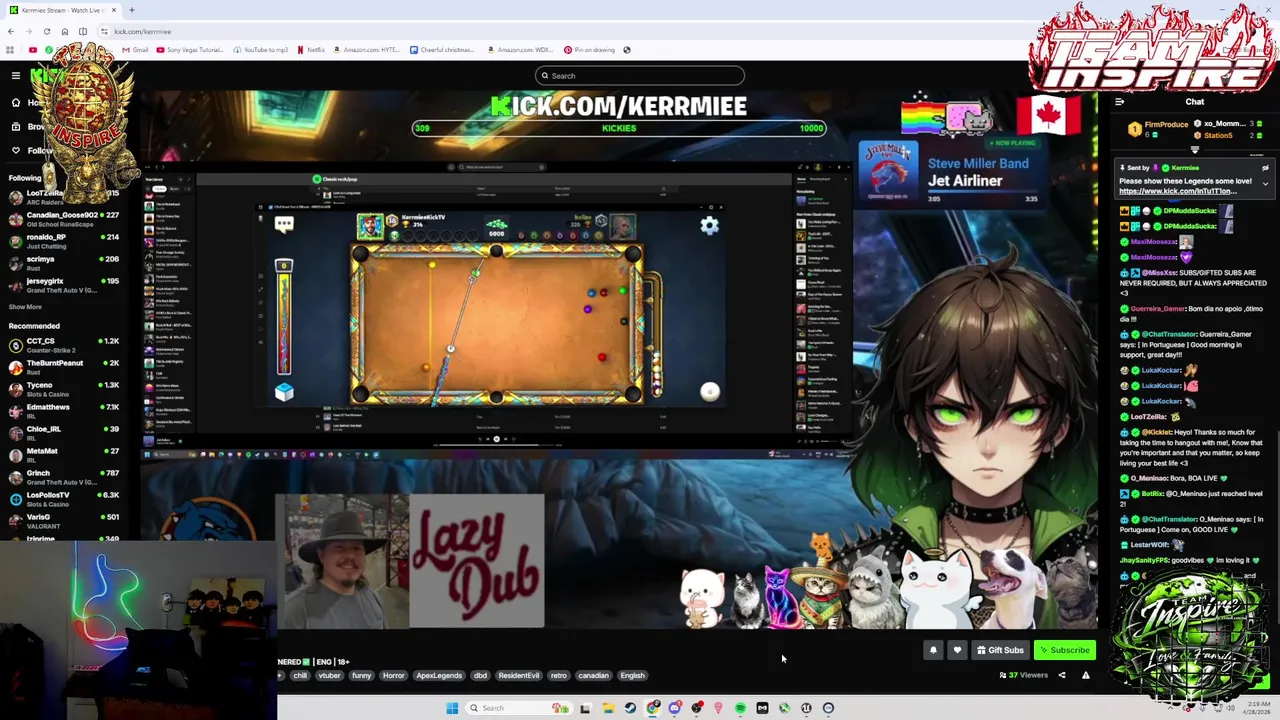Image resolution: width=1280 pixels, height=720 pixels.
Task: Toggle follow heart button
Action: pos(957,650)
